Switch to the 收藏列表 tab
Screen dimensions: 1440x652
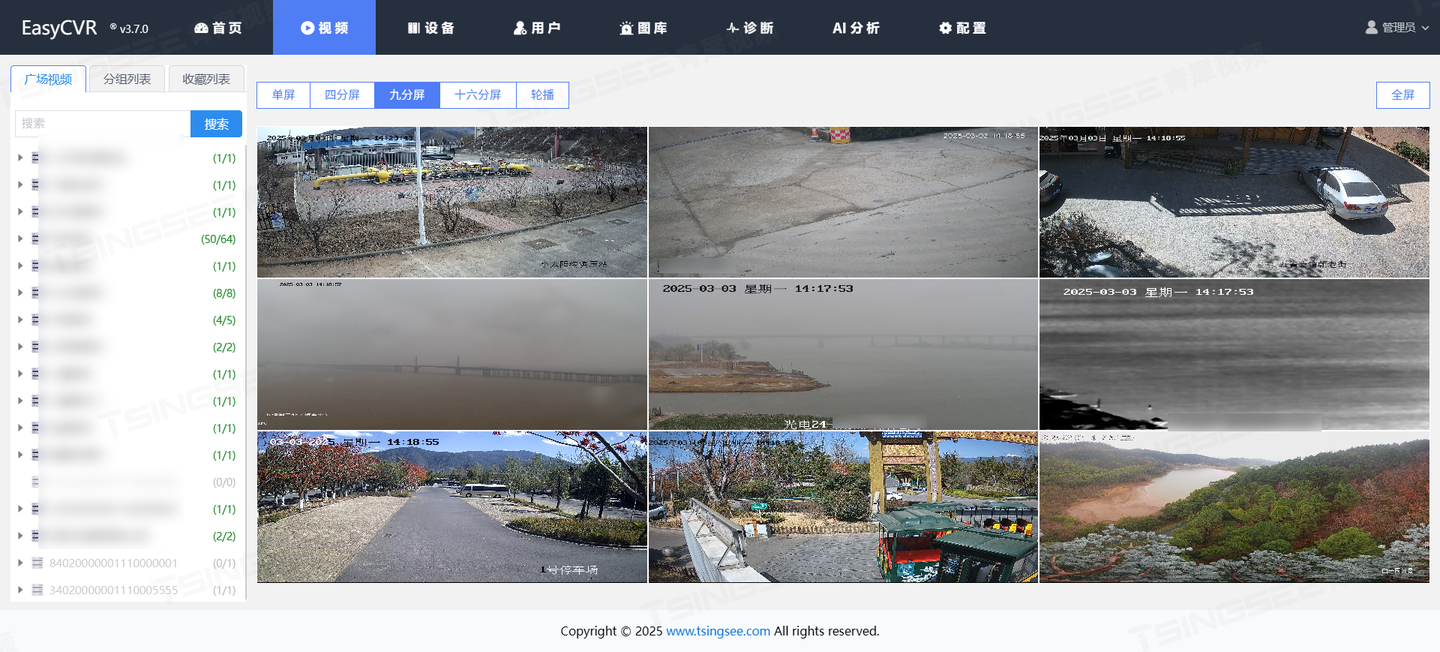206,77
